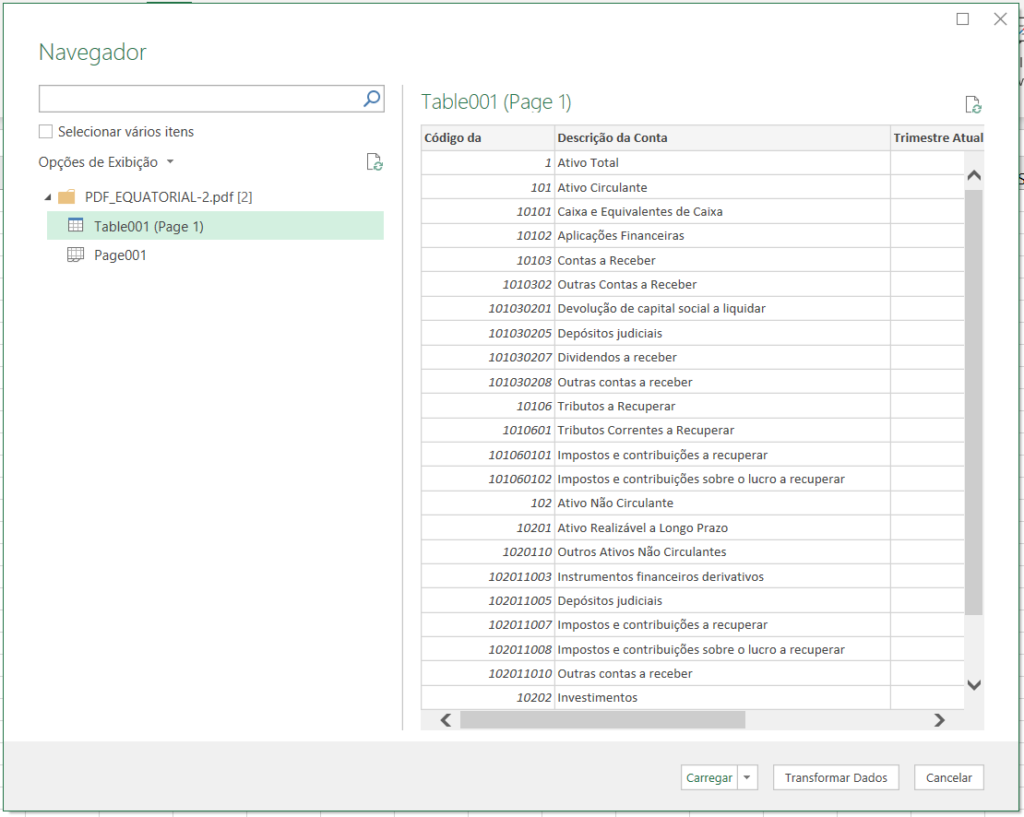Click the Table001 (Page 1) preview heading
1024x817 pixels.
coord(496,102)
